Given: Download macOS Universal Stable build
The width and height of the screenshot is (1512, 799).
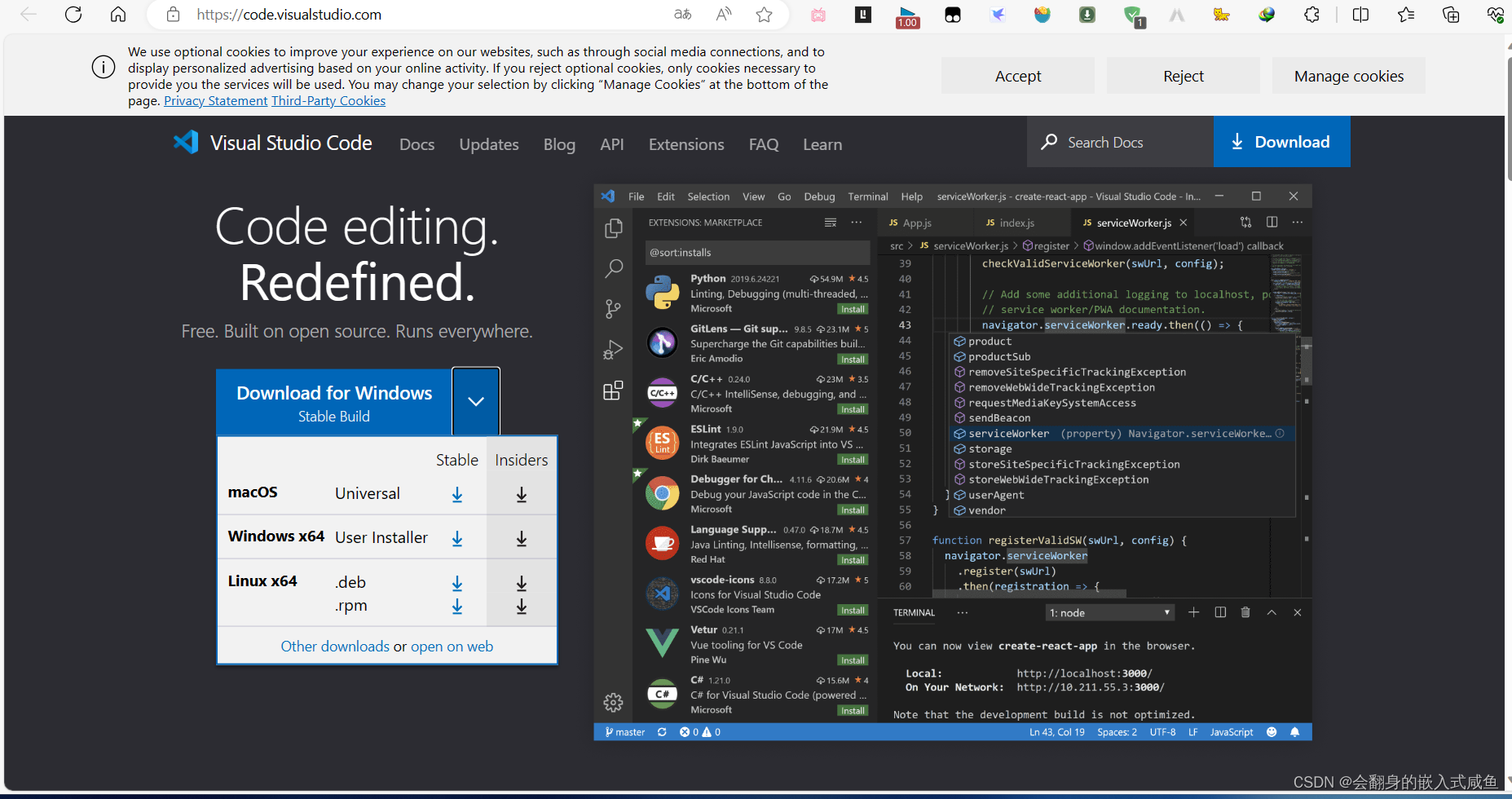Looking at the screenshot, I should (457, 495).
